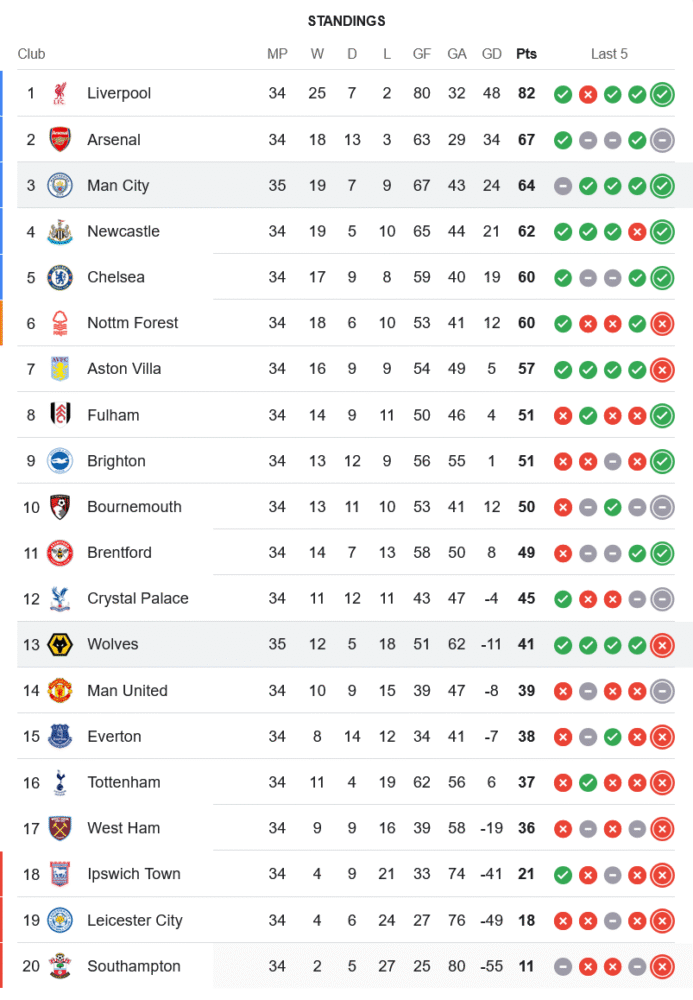Click Arsenal's latest draw result icon
The height and width of the screenshot is (1000, 693).
click(661, 140)
